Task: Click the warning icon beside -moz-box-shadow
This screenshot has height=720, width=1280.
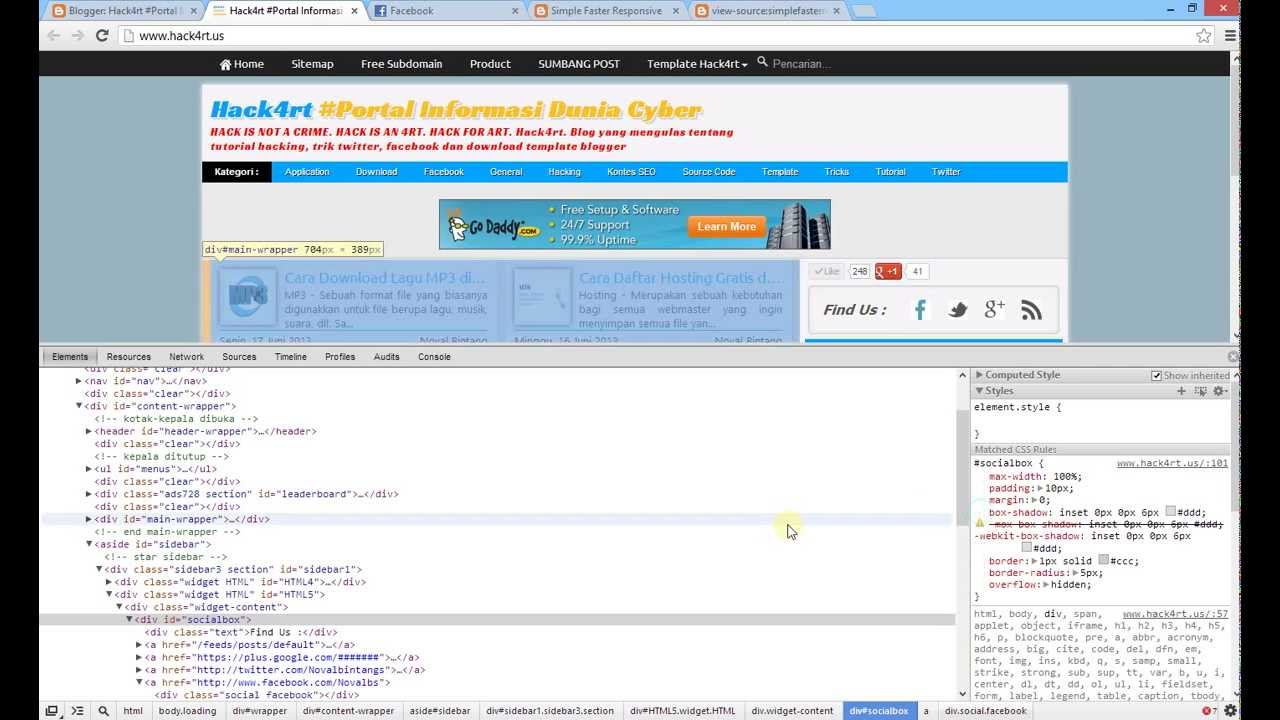Action: [980, 524]
